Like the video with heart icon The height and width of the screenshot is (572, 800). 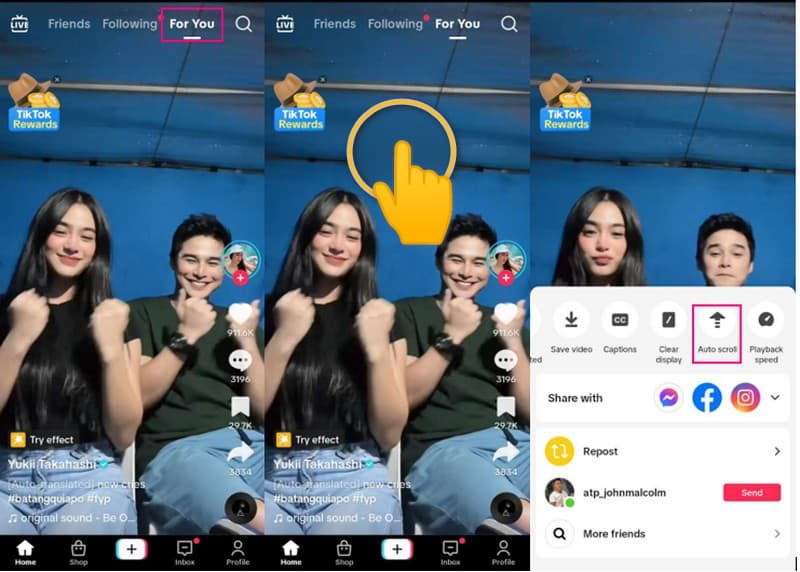tap(240, 314)
